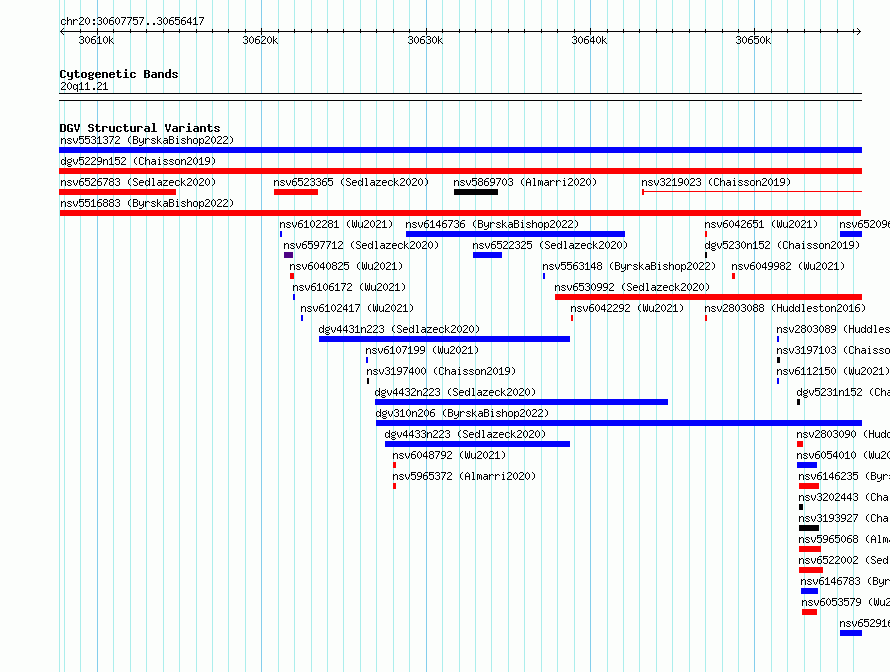The width and height of the screenshot is (890, 672).
Task: Open the nsv6107199 (Wu2021) label
Action: [422, 350]
